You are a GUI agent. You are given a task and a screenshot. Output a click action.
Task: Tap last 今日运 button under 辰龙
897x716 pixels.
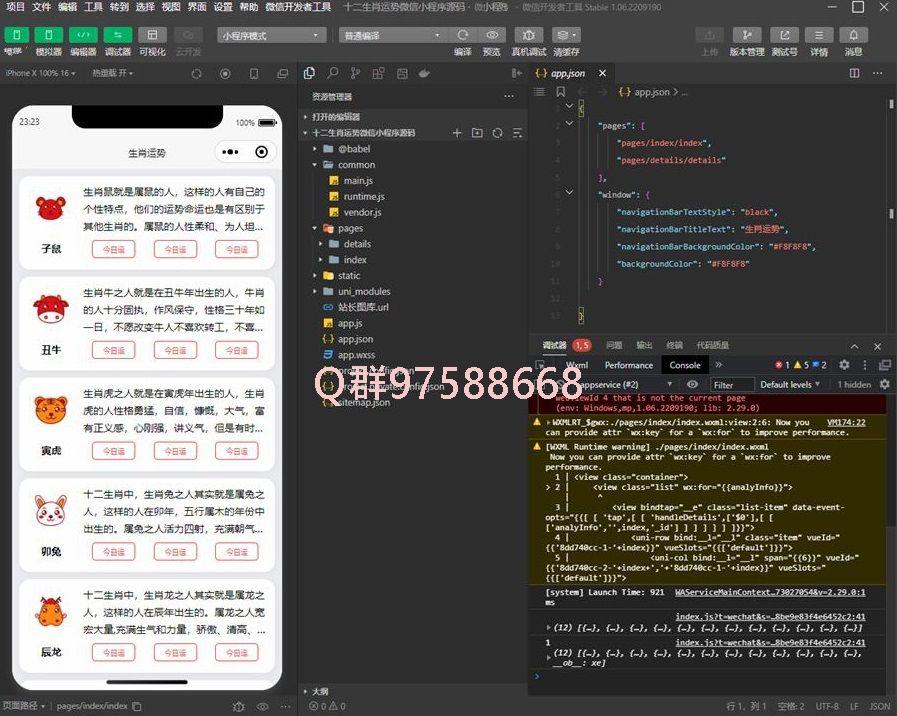(236, 653)
